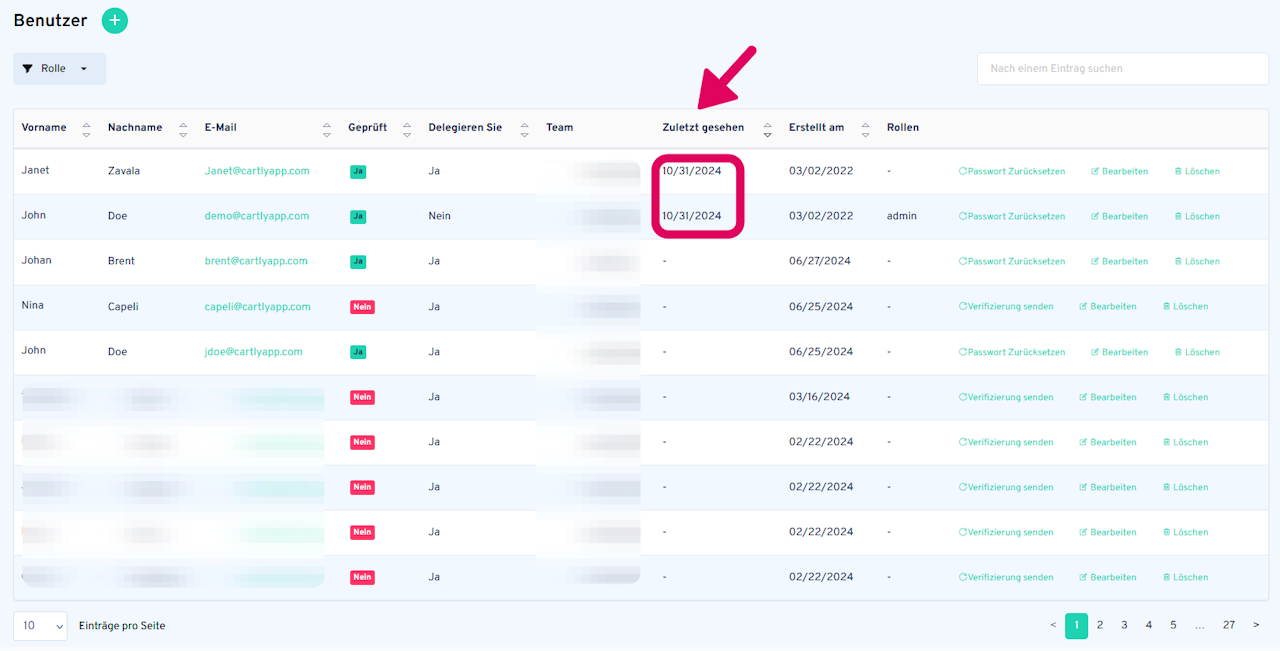Click 'Verifizierung senden' in the 03/16/2024 row
This screenshot has width=1280, height=651.
pos(1006,397)
